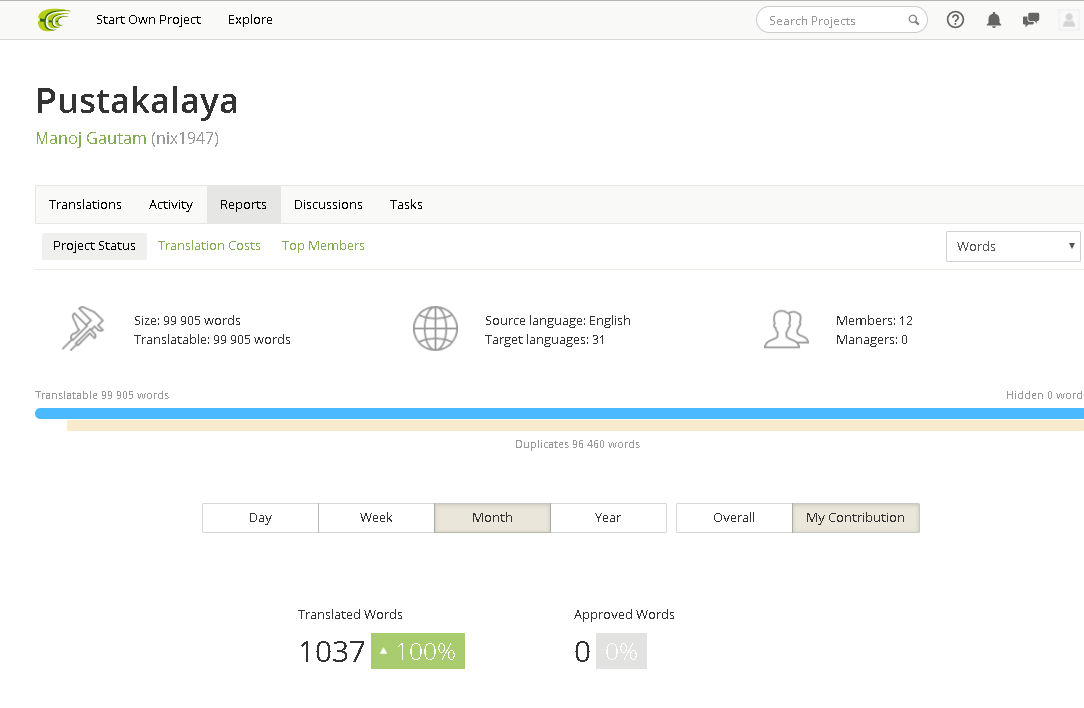Select the Project Status sub-tab
Screen dimensions: 1084x708
pos(94,245)
